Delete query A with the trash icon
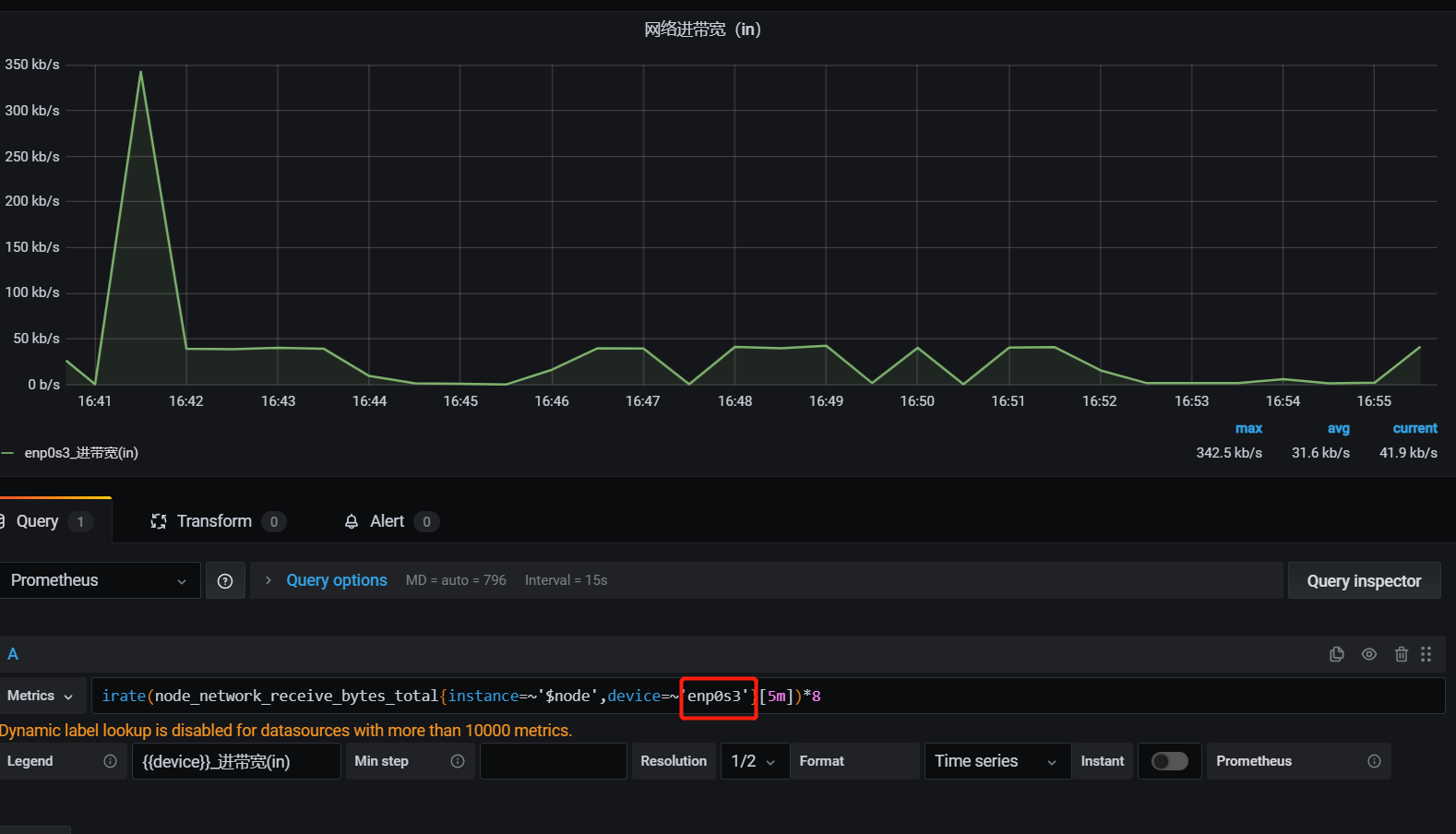Screen dimensions: 1456x834 tap(1402, 654)
